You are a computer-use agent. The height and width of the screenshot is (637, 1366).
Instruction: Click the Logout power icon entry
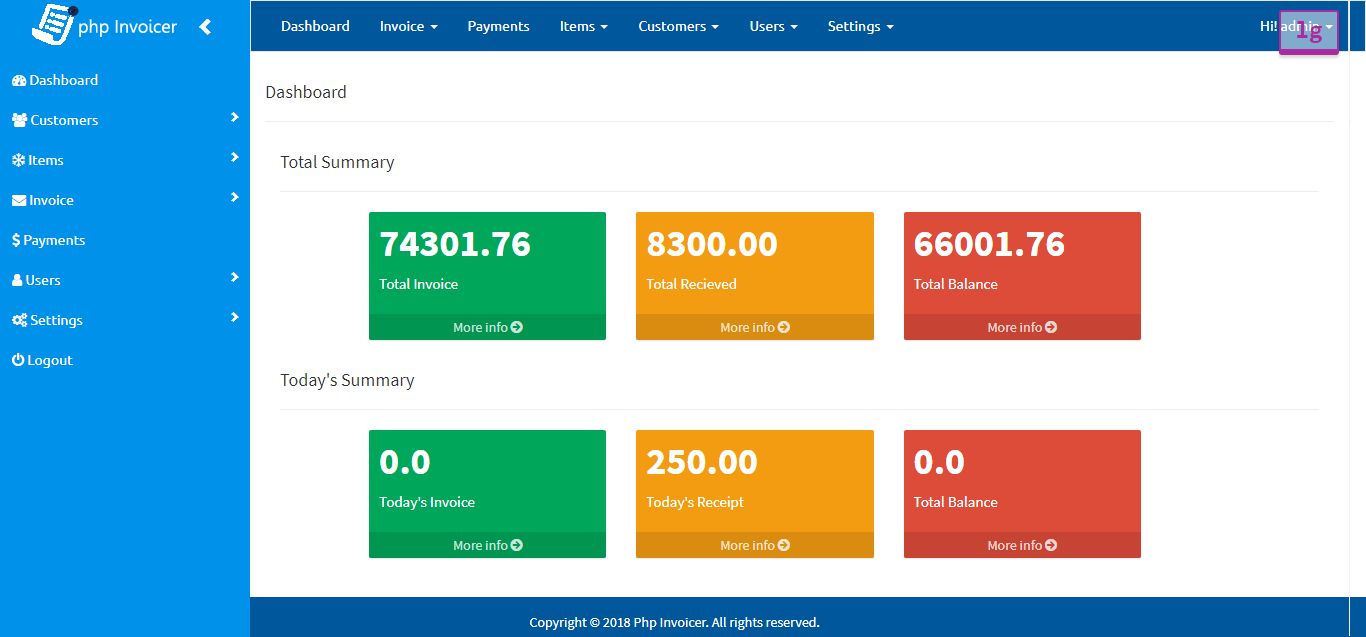tap(42, 360)
